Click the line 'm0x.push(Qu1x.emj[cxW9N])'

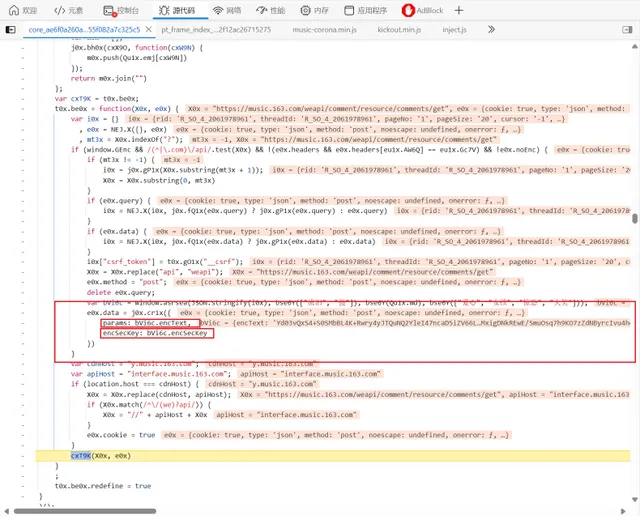coord(137,58)
